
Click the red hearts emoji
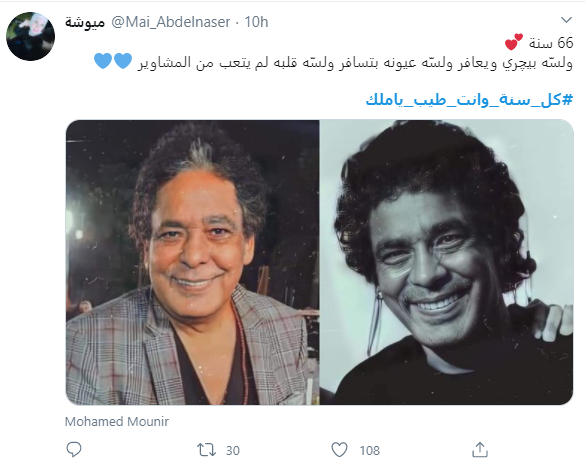[x=514, y=42]
